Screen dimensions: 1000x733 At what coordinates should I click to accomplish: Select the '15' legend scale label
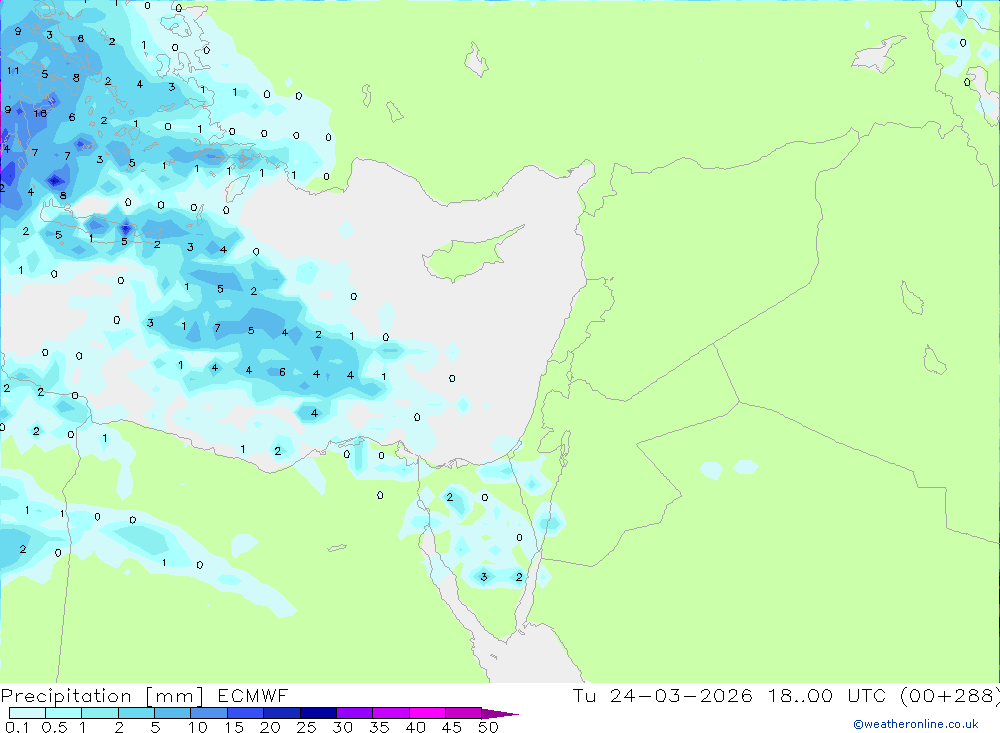[x=234, y=727]
